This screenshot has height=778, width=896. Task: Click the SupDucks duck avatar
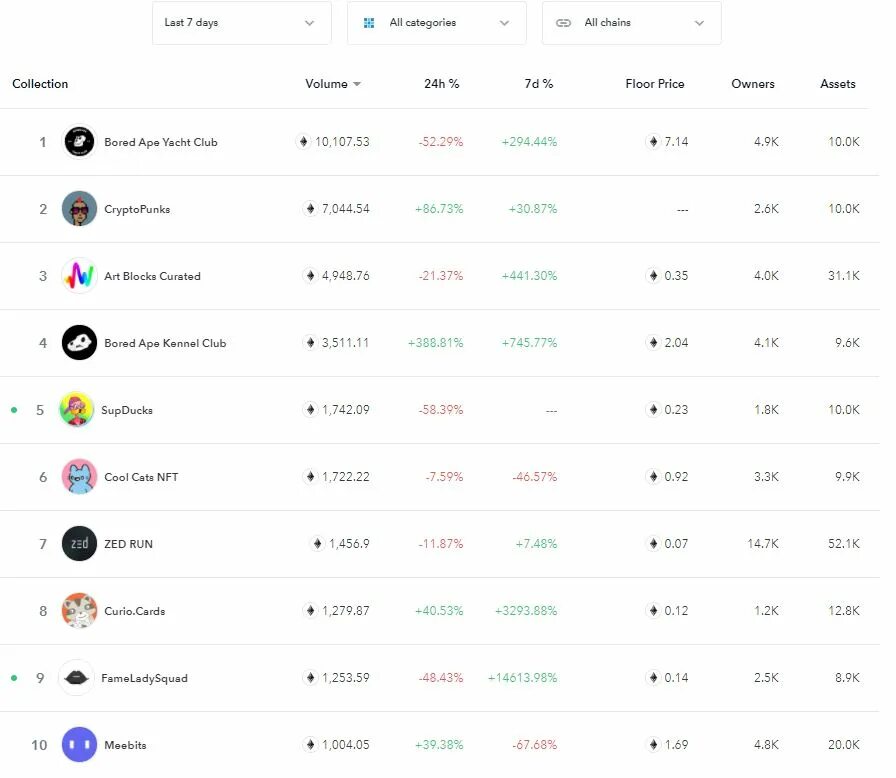[x=77, y=410]
